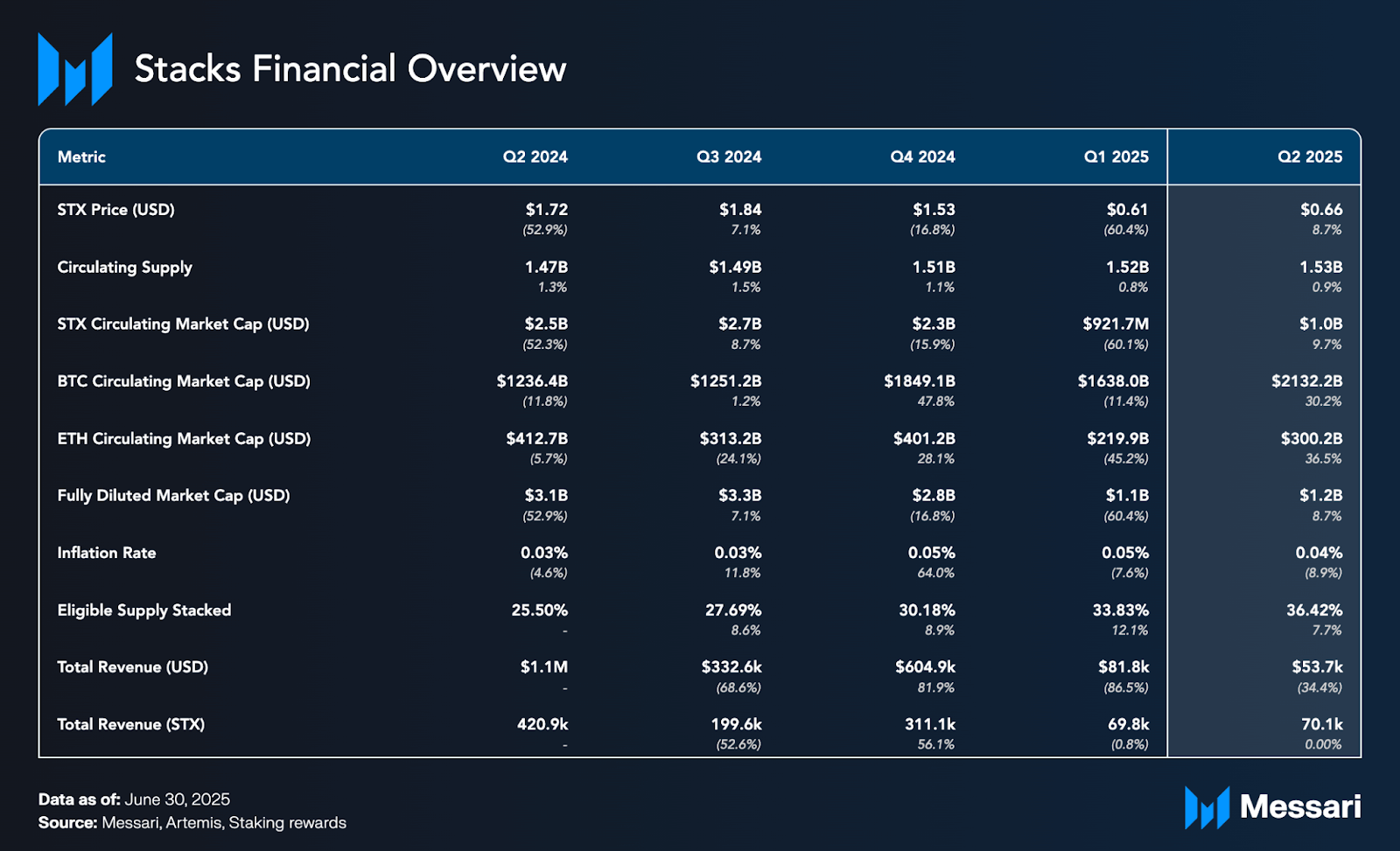
Task: Click the 'Total Revenue (USD)' row label
Action: tap(133, 667)
